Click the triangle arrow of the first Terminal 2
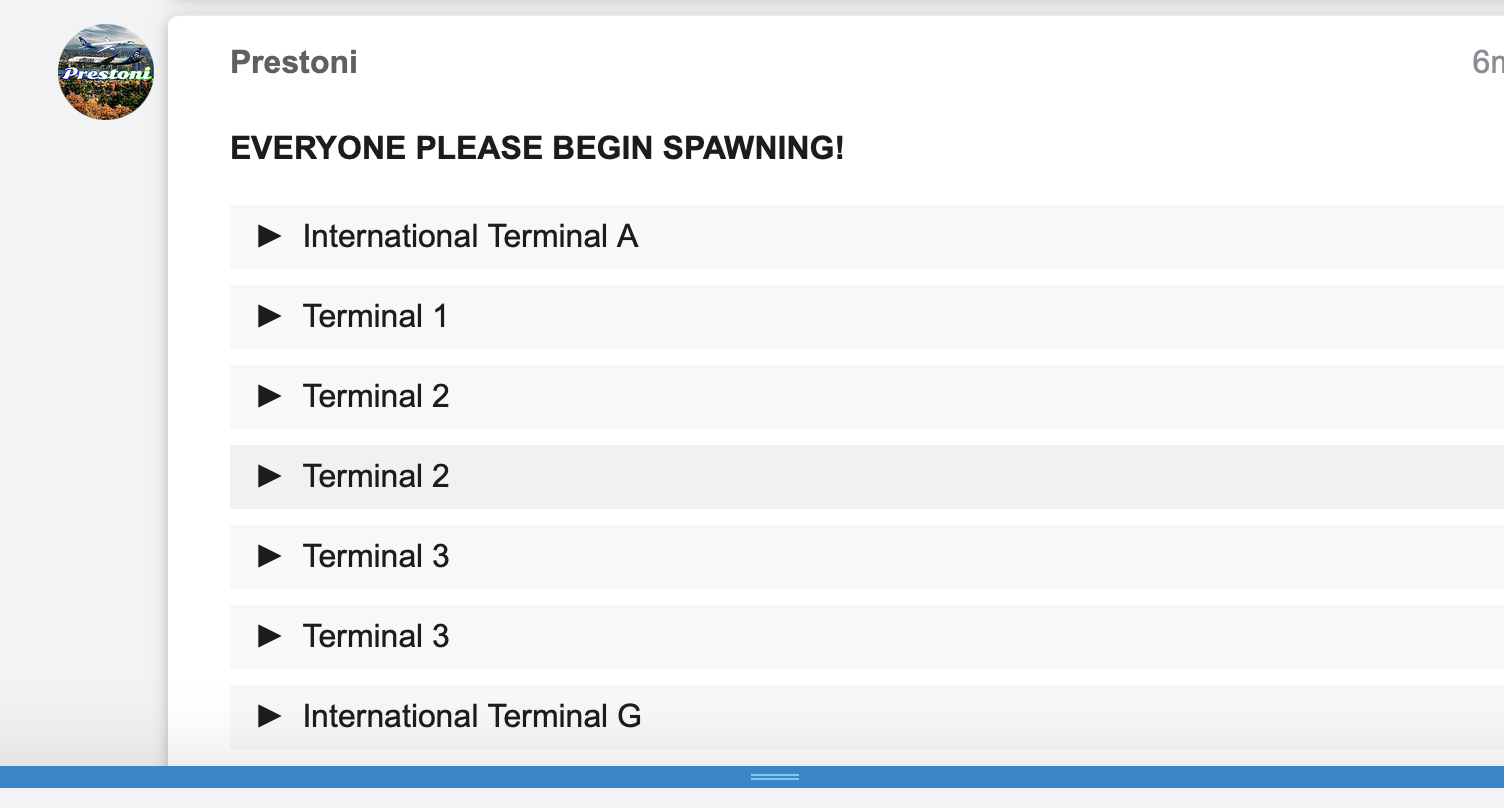 tap(269, 396)
